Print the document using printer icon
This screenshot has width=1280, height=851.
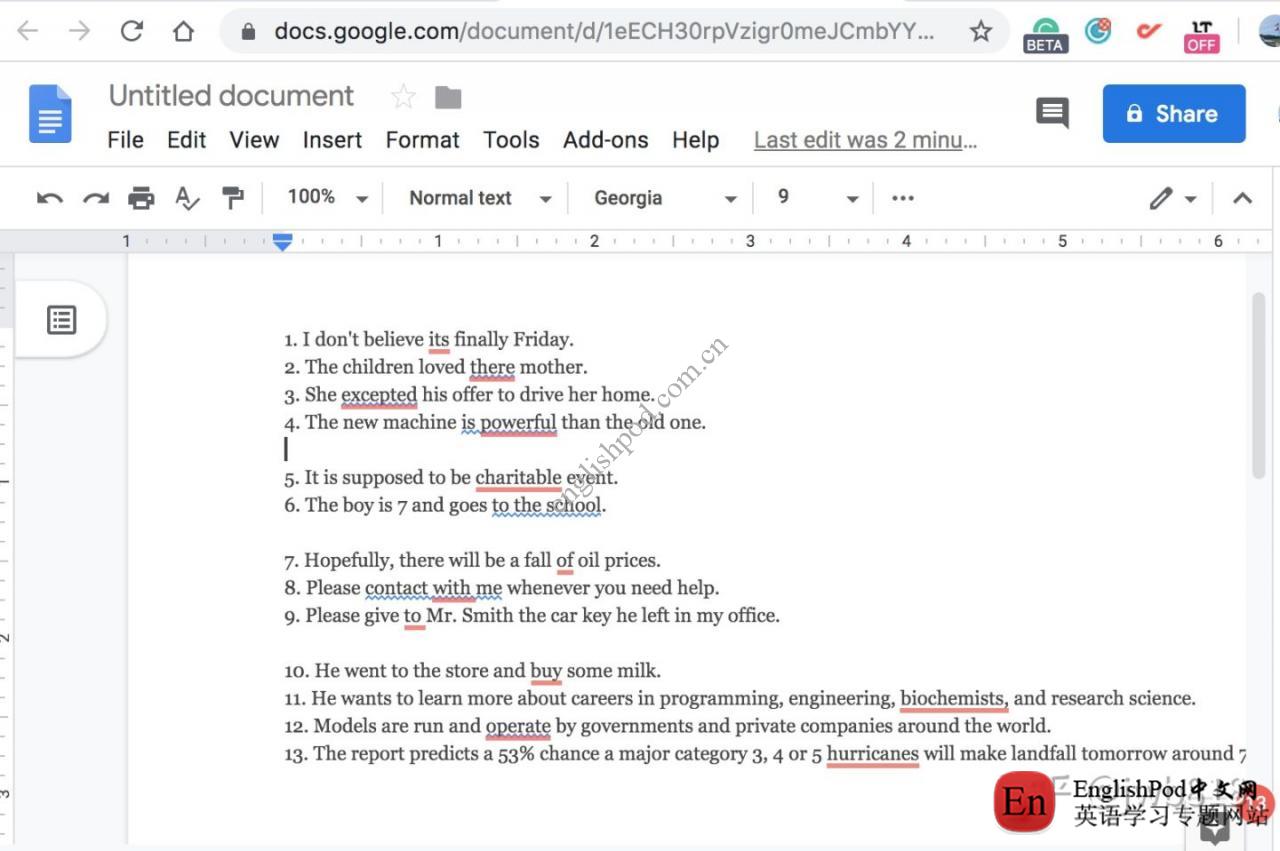141,198
